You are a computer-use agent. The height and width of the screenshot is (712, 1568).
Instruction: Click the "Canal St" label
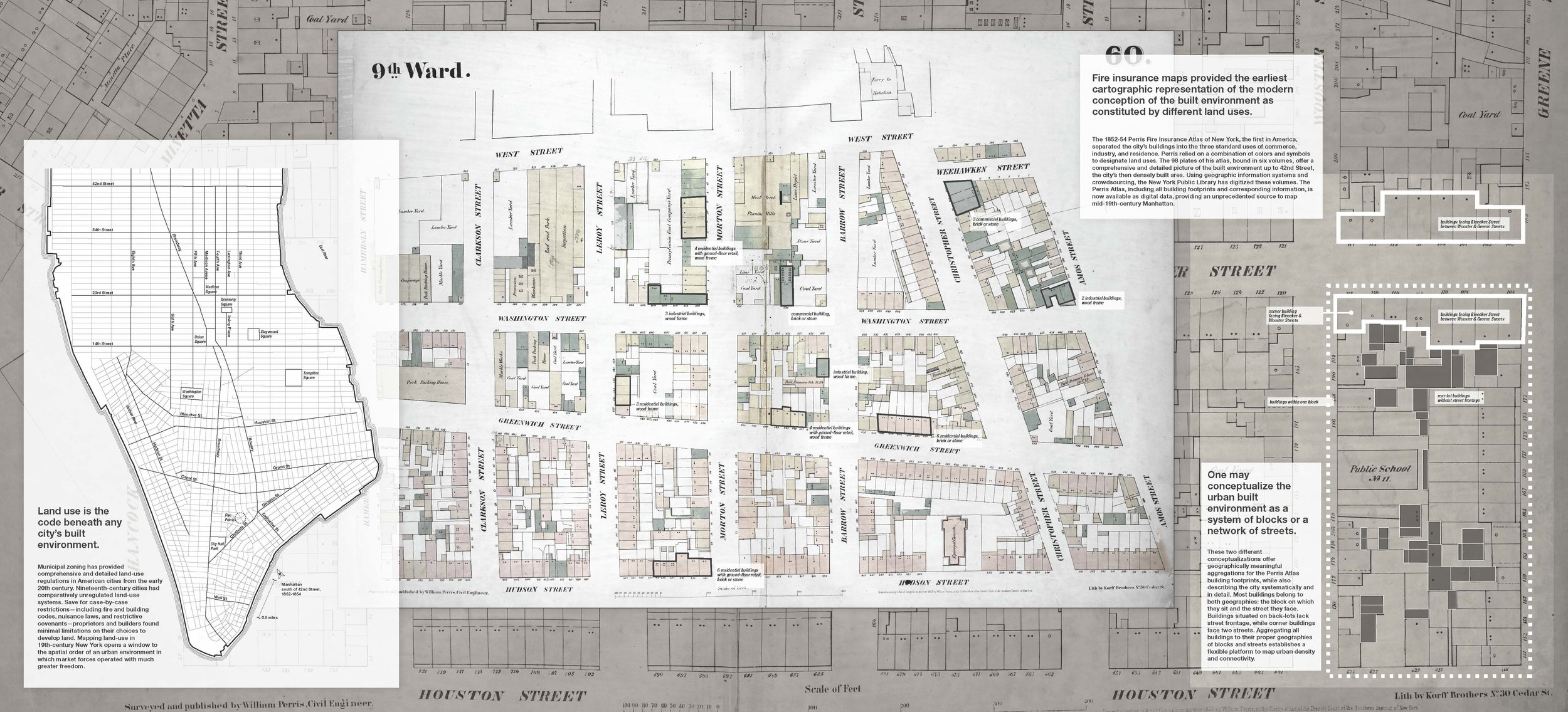coord(189,478)
